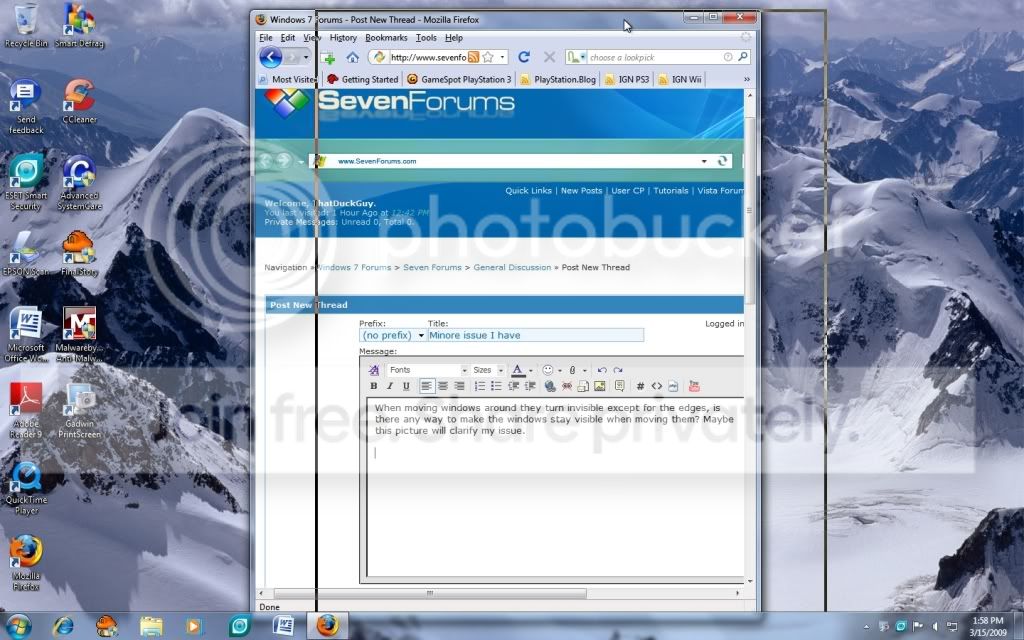Redo the last edit in message editor
1024x640 pixels.
pyautogui.click(x=618, y=370)
